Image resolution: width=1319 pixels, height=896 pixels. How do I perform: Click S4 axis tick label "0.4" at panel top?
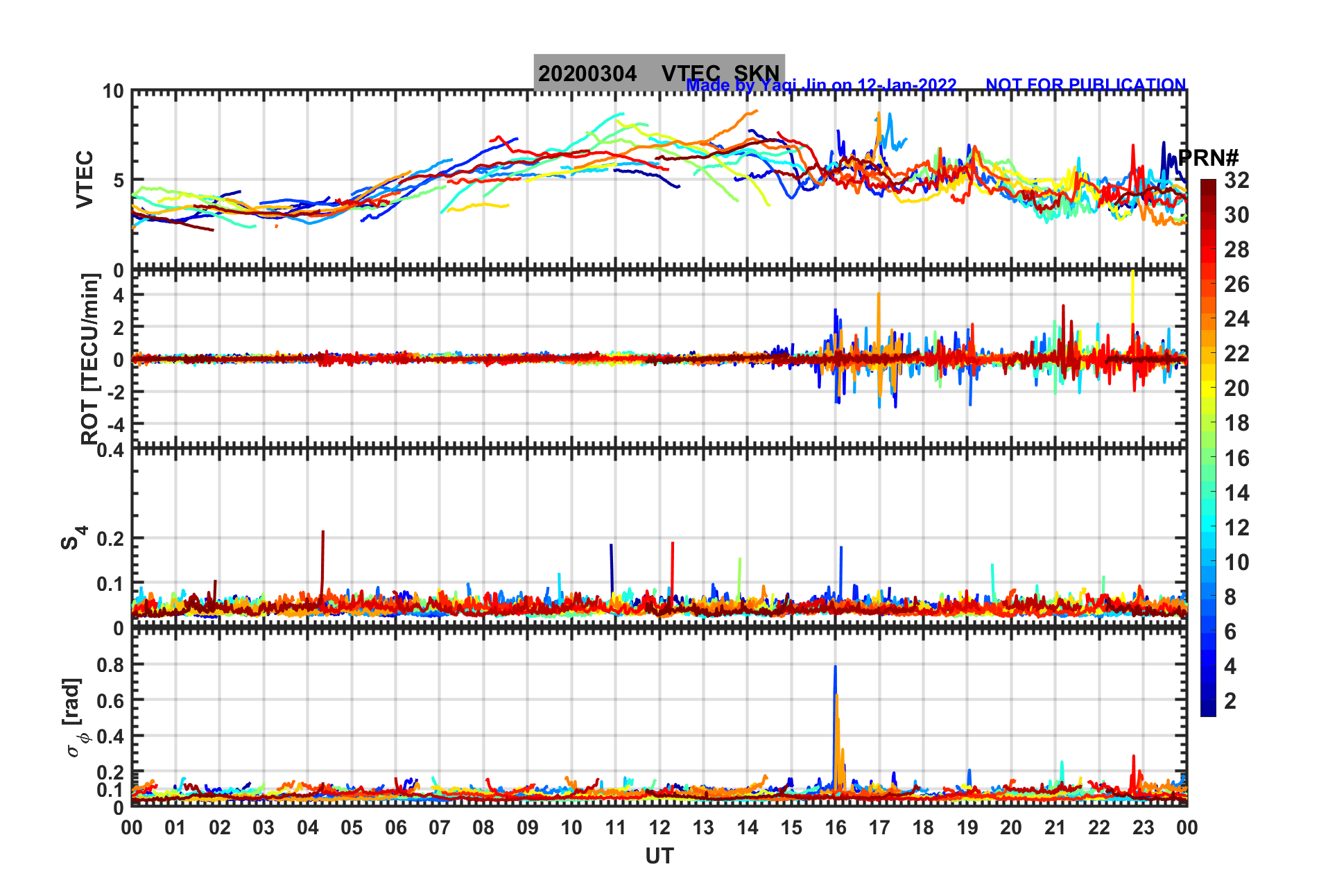(111, 450)
